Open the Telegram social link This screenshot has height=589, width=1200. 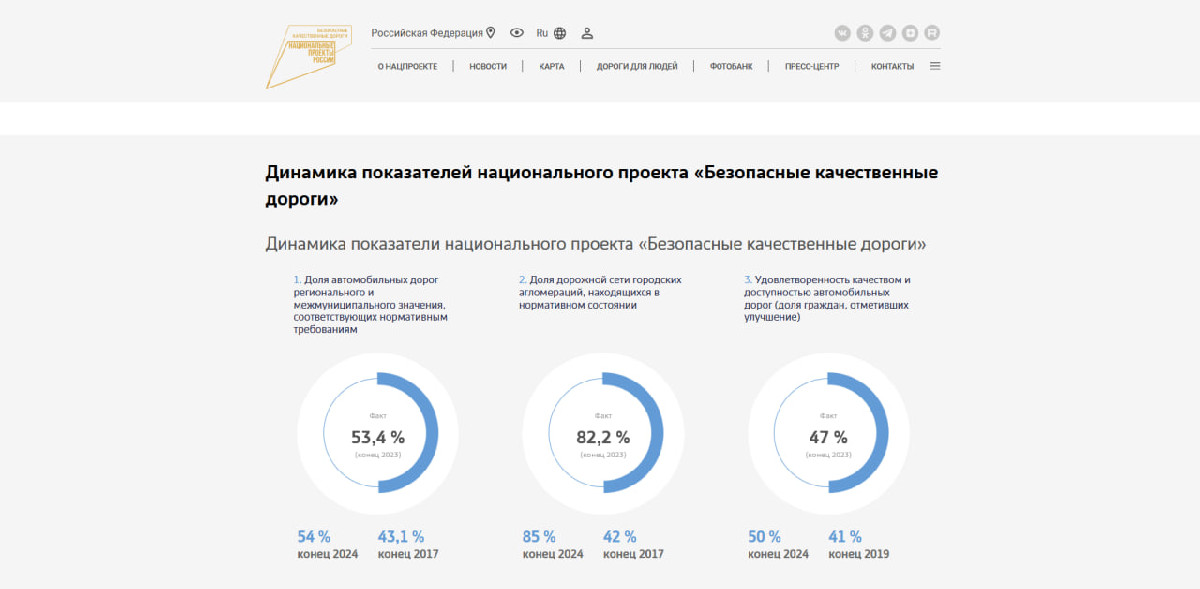(887, 33)
